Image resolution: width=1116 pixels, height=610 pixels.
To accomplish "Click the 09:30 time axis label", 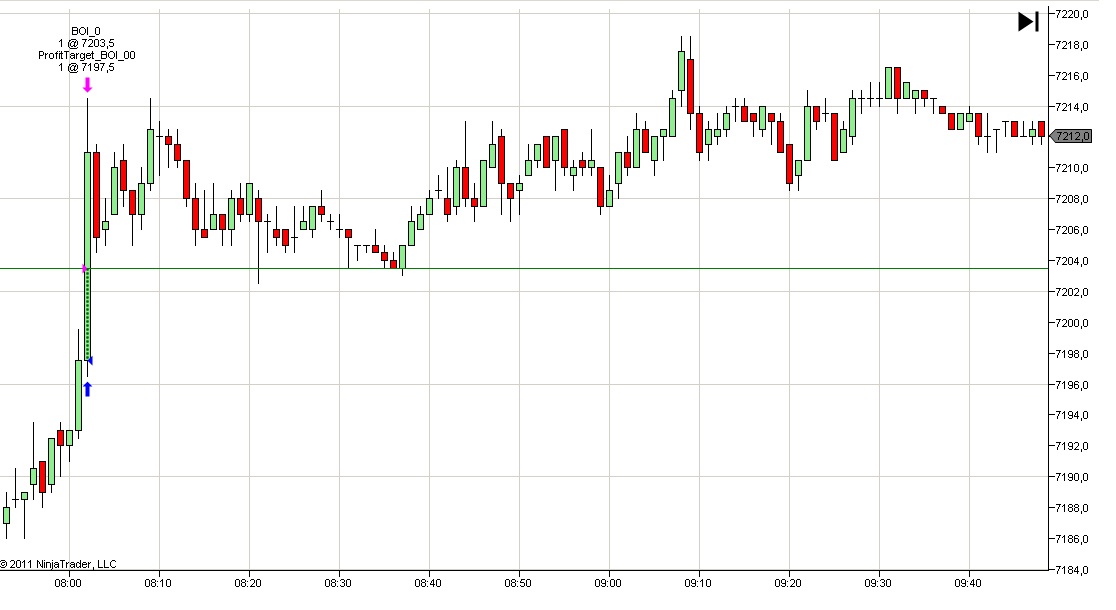I will (878, 583).
